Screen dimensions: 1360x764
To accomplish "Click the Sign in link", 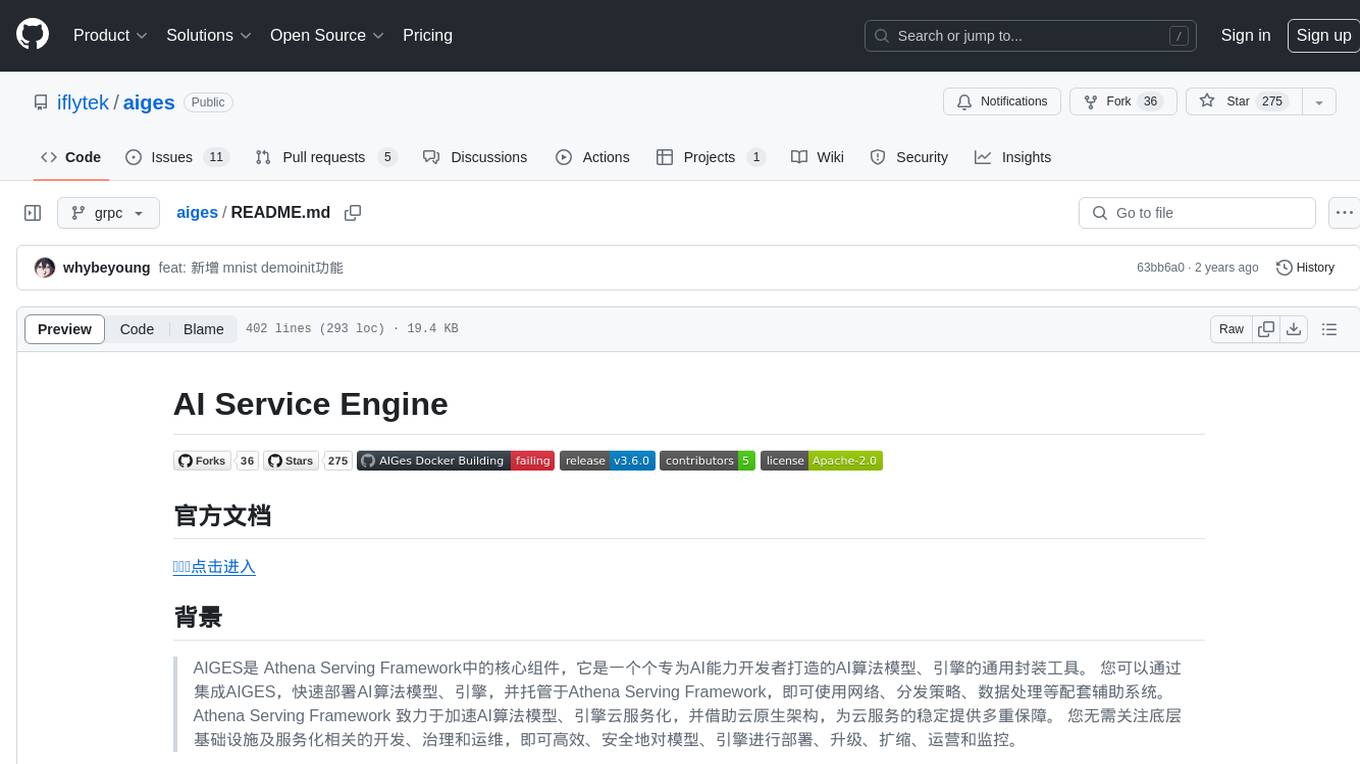I will point(1245,35).
